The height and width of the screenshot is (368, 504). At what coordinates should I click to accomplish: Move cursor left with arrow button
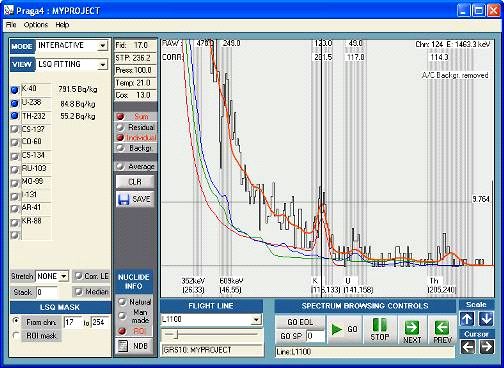468,347
